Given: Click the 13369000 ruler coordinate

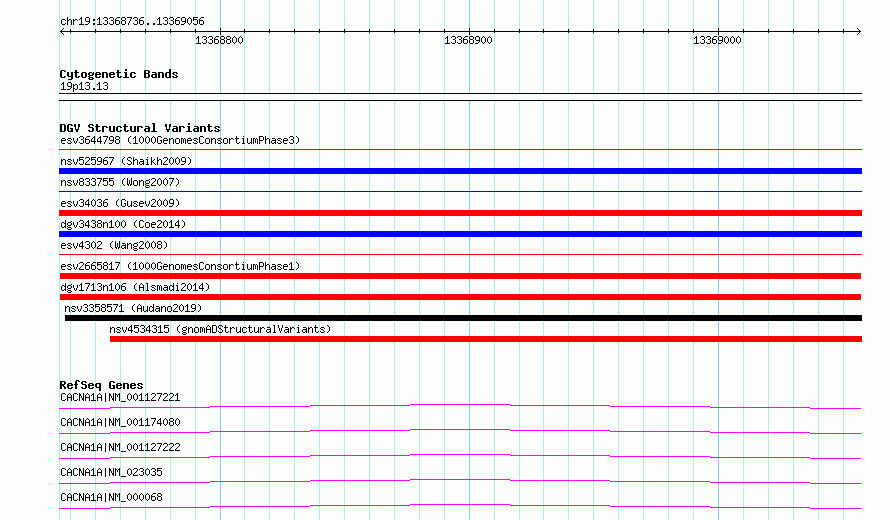Looking at the screenshot, I should coord(717,40).
